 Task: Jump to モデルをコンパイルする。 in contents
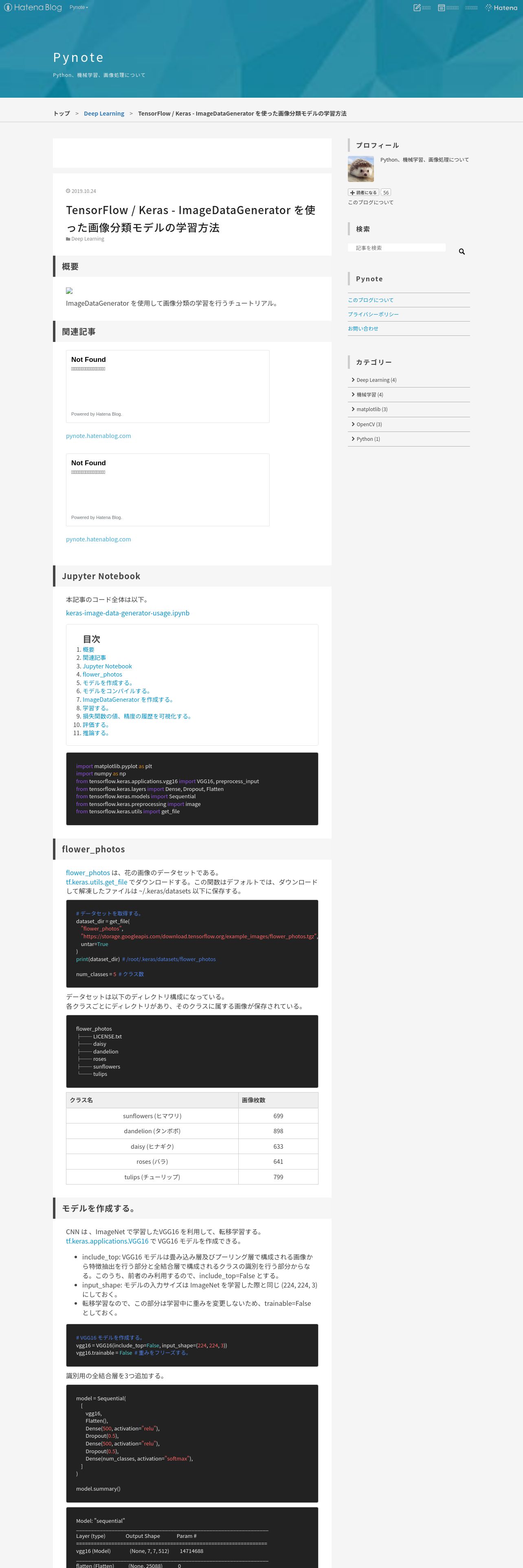pos(117,692)
